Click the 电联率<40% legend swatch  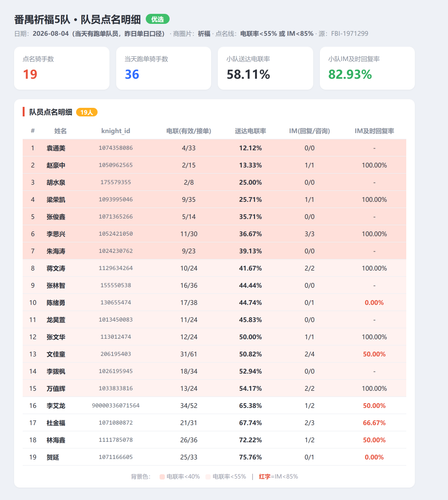[x=162, y=477]
